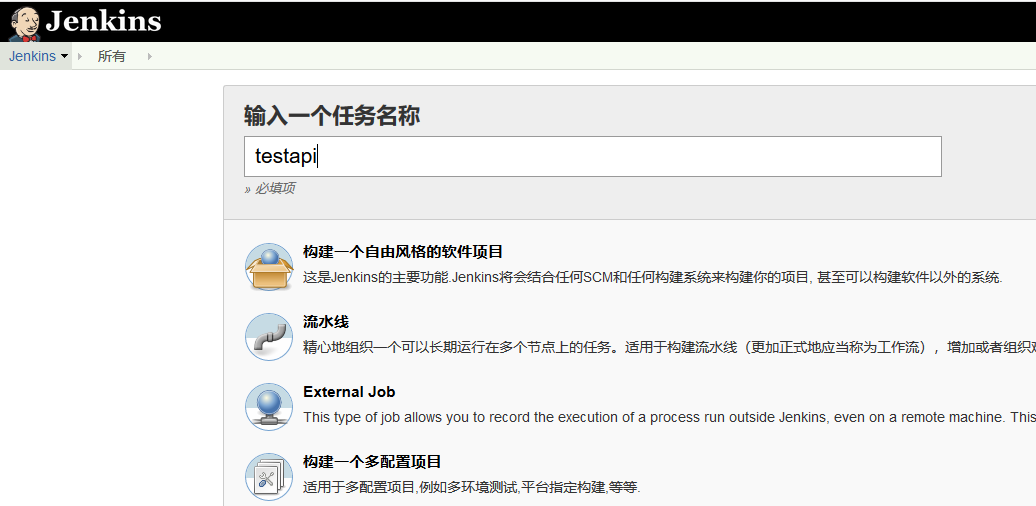Select the 流水线 pipe icon

pos(268,337)
